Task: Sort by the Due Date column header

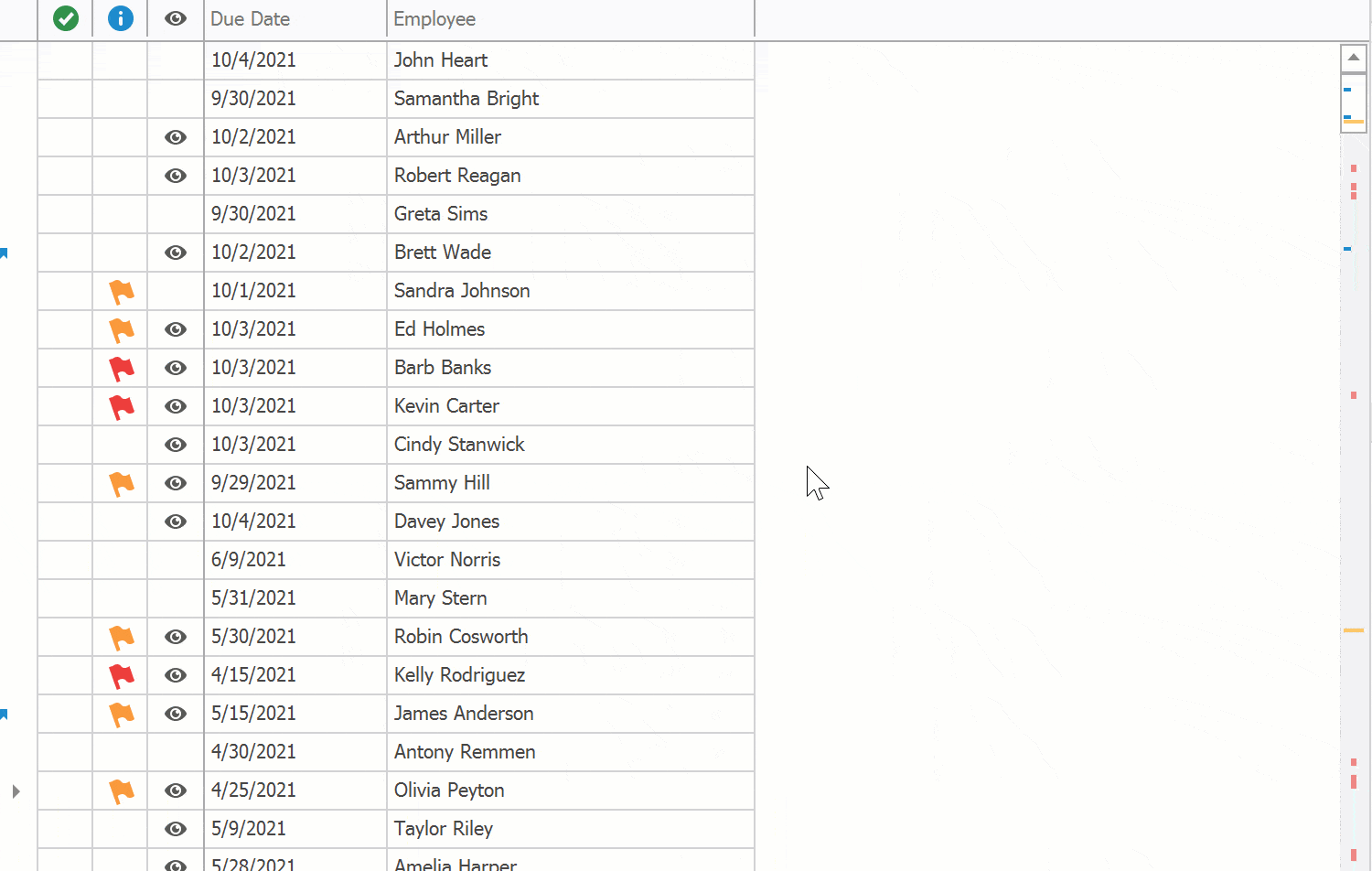Action: [x=251, y=18]
